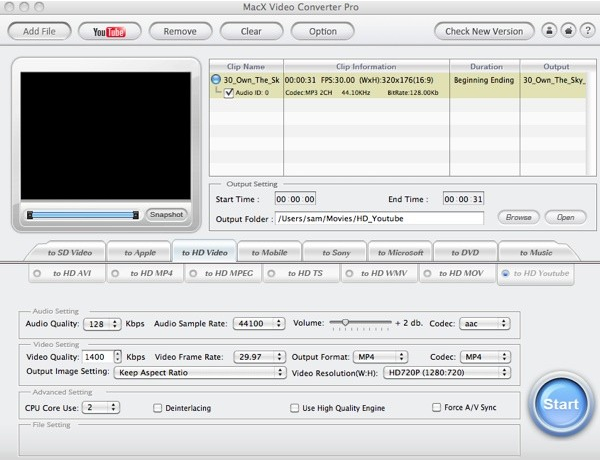Click the right trim handle on preview bar
Screen dimensions: 600x460
click(135, 215)
